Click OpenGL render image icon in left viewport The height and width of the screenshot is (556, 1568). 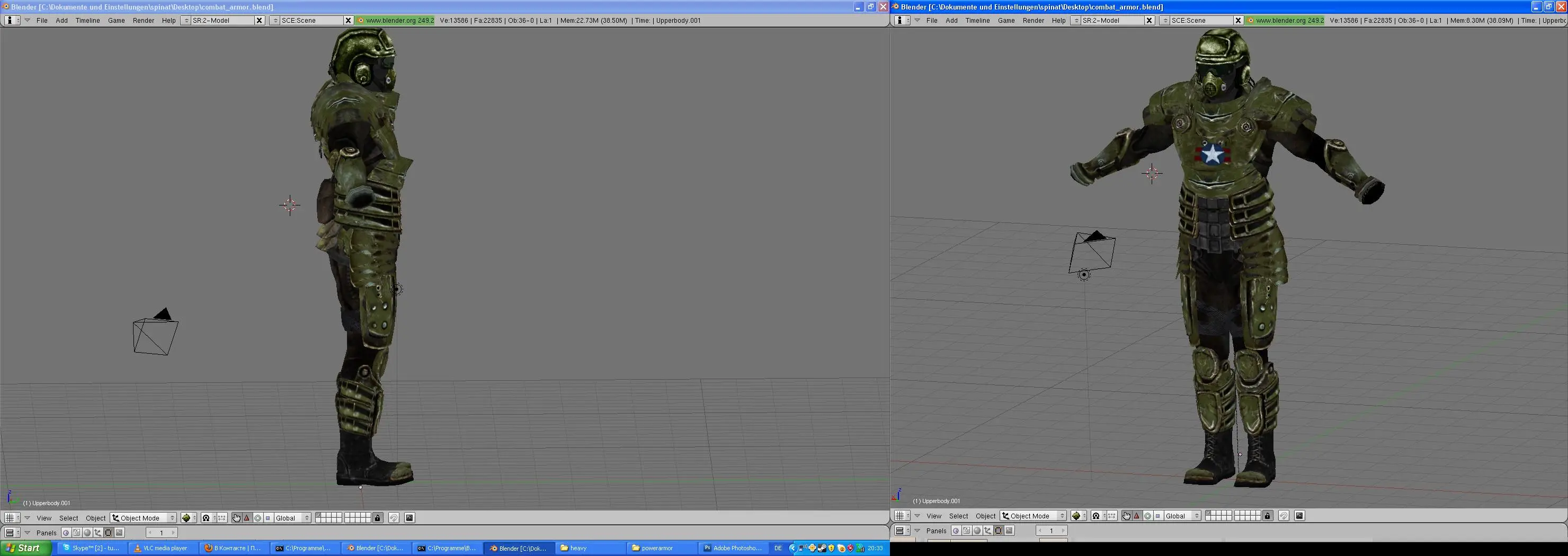[409, 518]
